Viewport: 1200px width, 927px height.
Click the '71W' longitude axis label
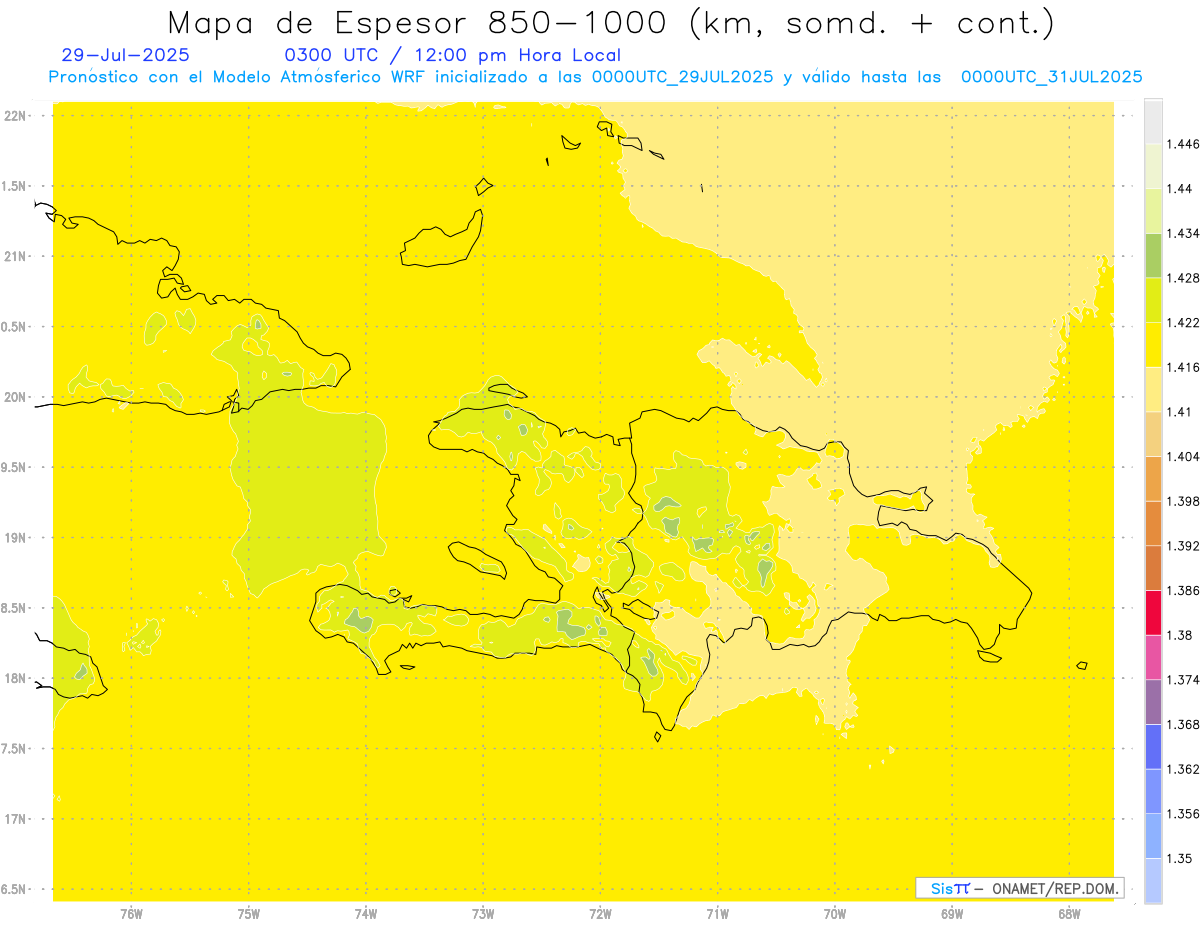click(718, 913)
